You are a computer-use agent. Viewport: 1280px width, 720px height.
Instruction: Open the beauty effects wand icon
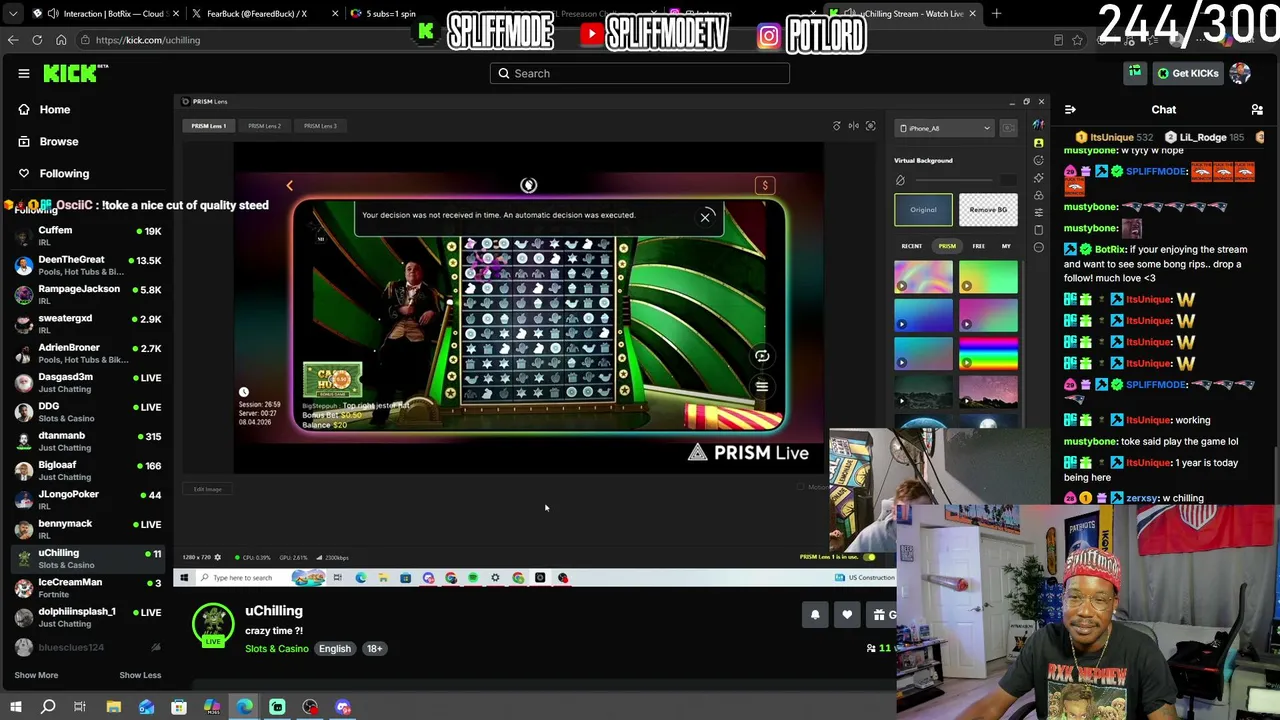pos(1038,177)
